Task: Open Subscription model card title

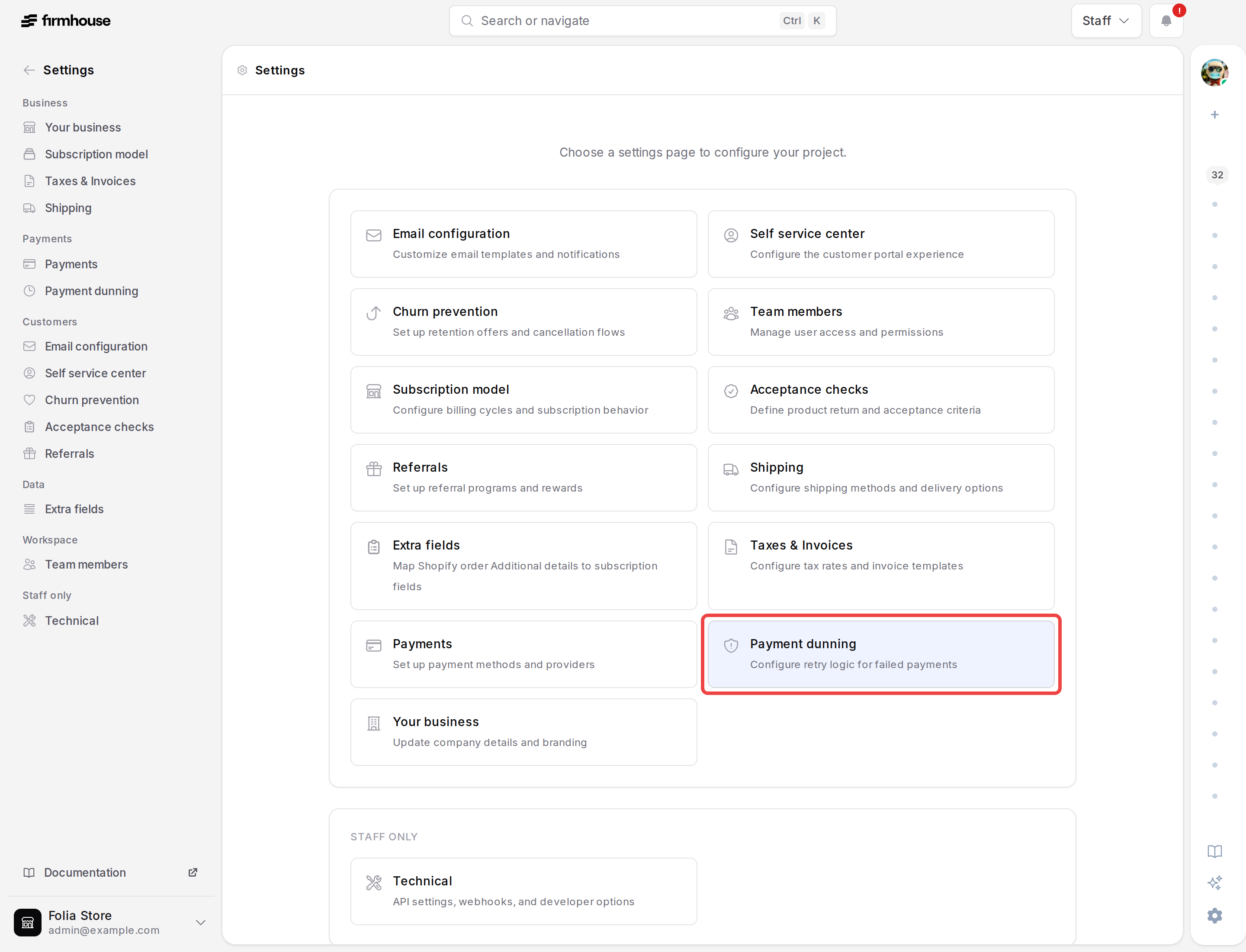Action: click(x=450, y=389)
